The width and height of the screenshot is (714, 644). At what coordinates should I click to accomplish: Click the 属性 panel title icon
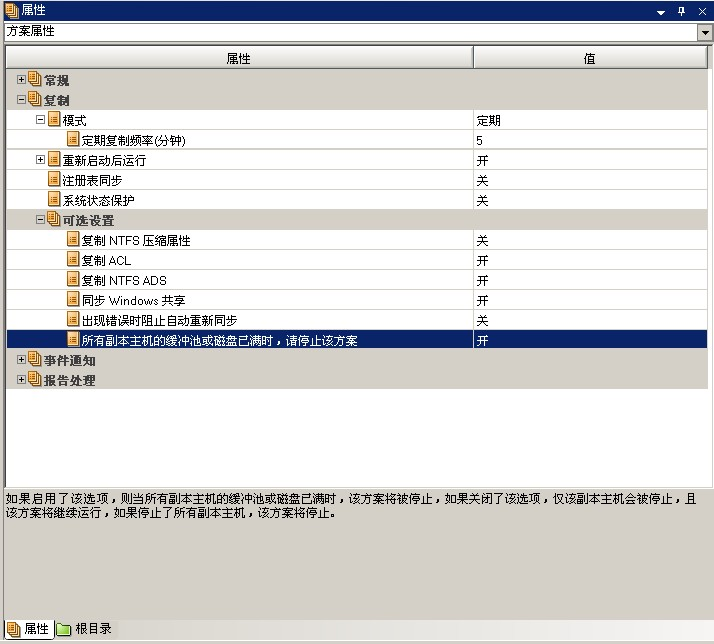(x=11, y=10)
